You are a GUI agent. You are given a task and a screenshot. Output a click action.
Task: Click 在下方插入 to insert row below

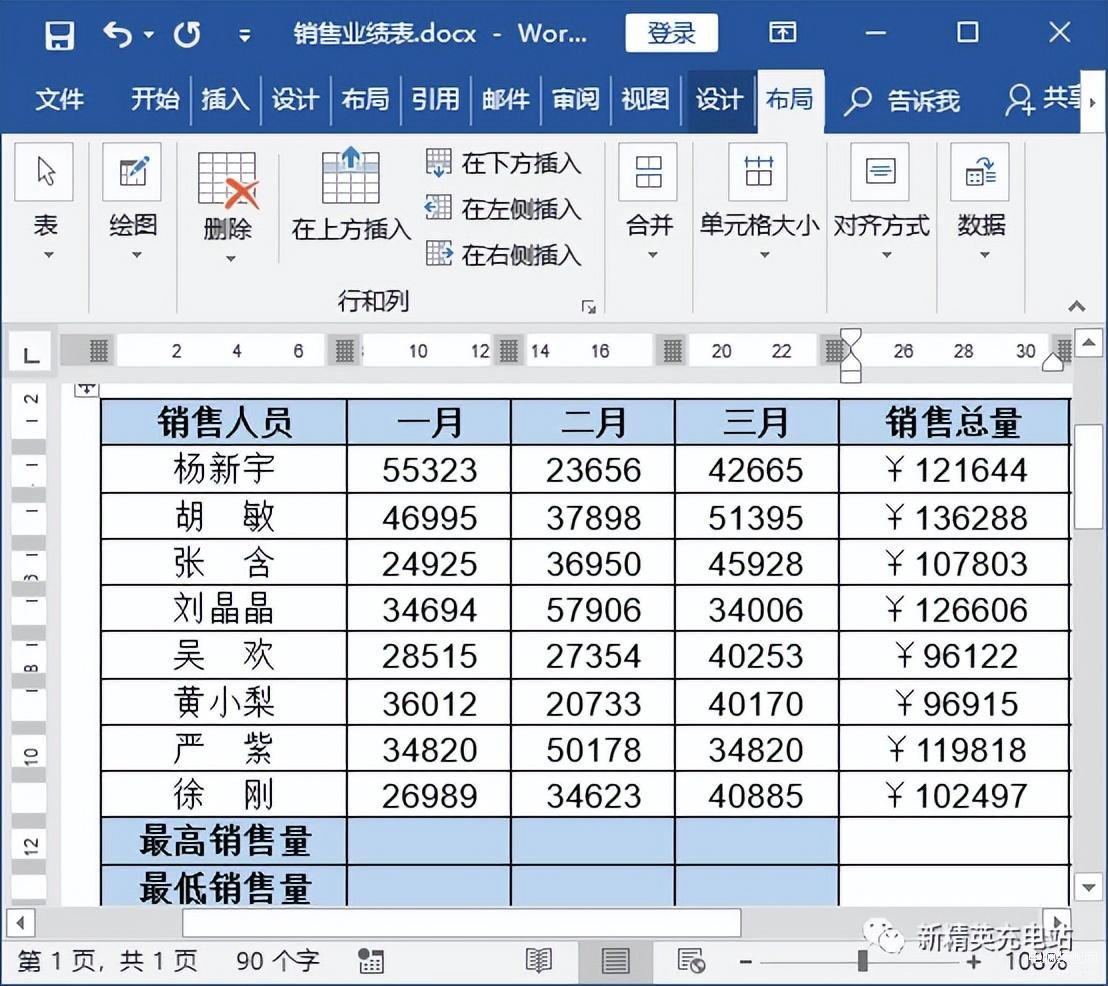504,163
